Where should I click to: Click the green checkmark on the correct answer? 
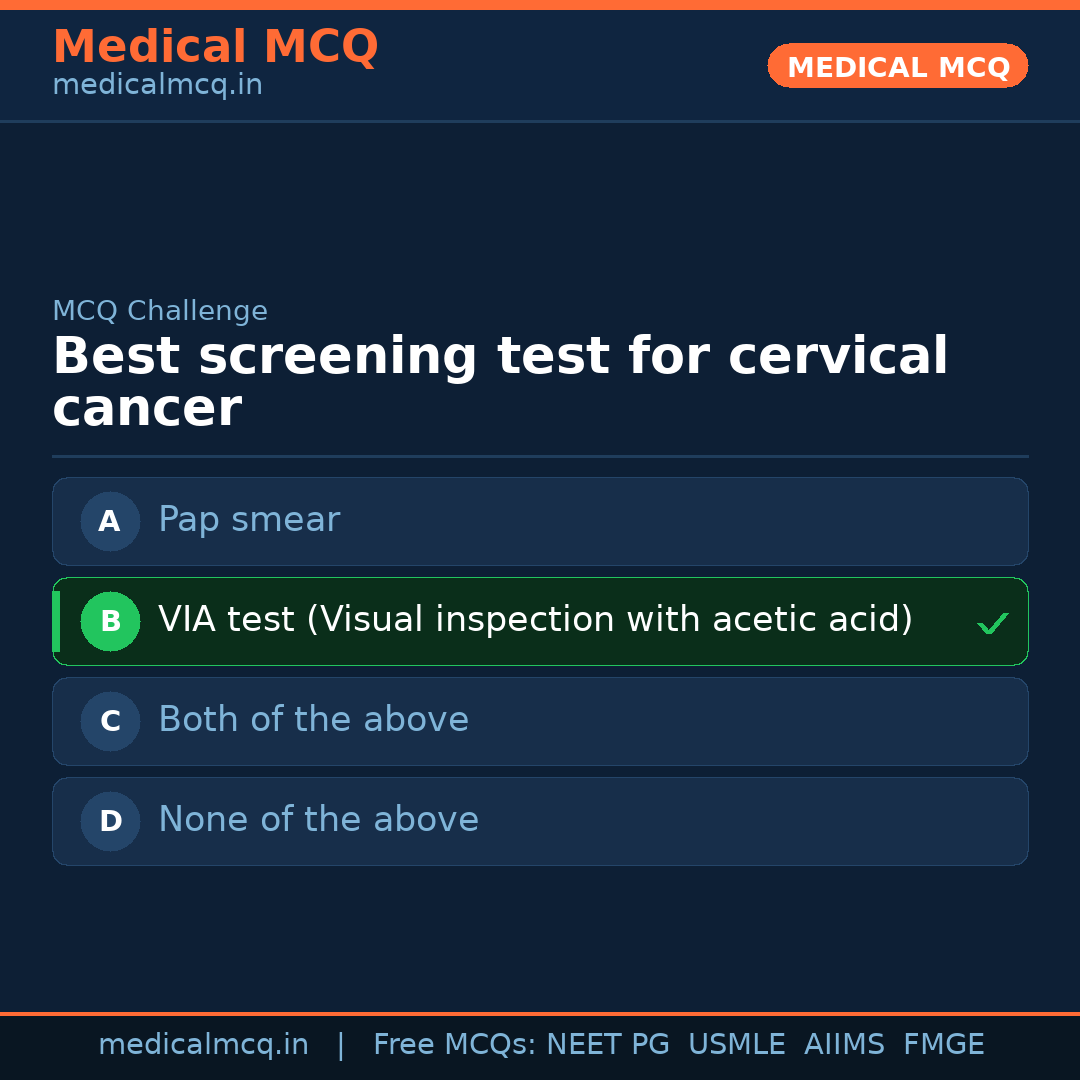[993, 622]
